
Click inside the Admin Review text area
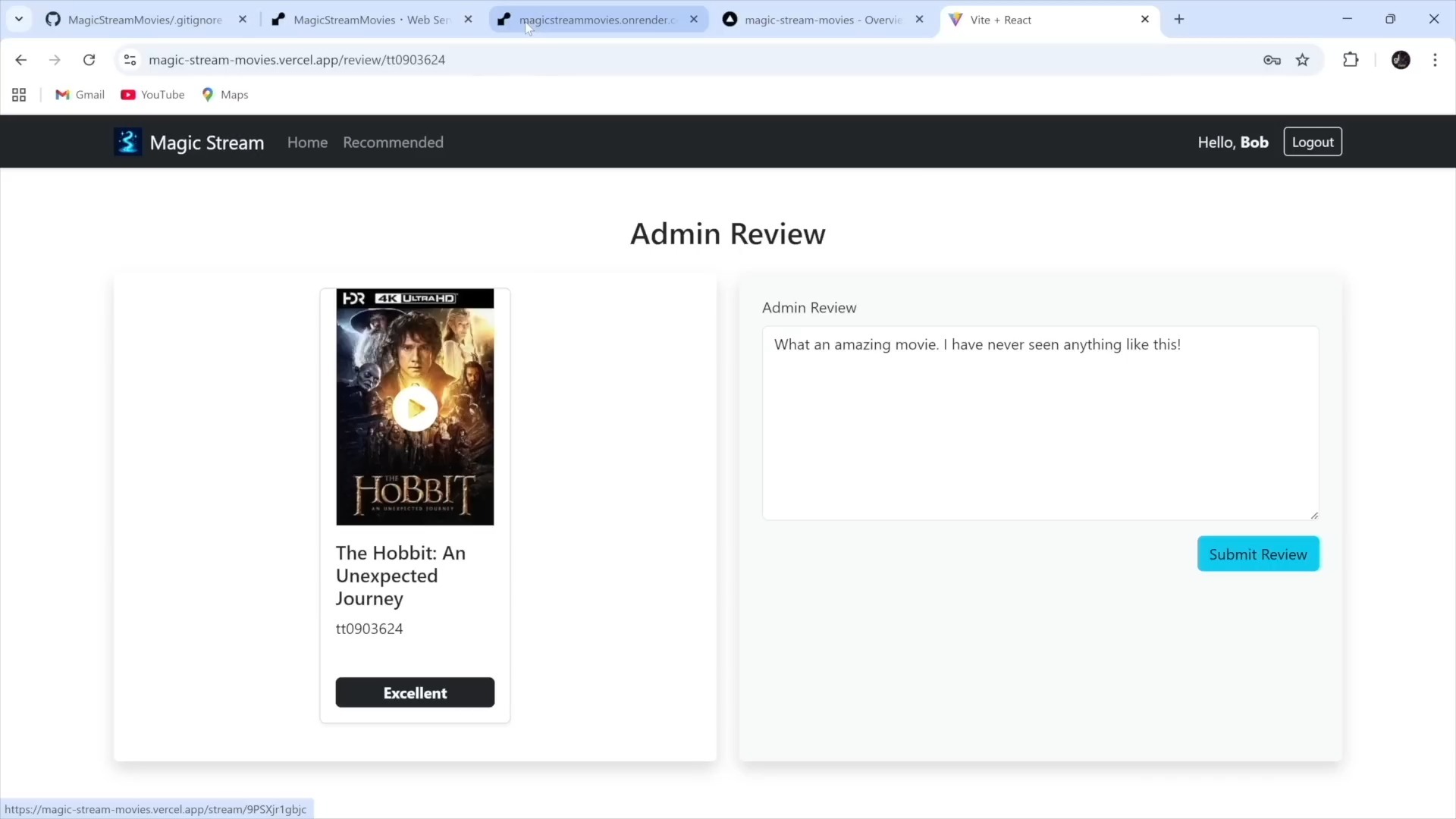click(1040, 423)
